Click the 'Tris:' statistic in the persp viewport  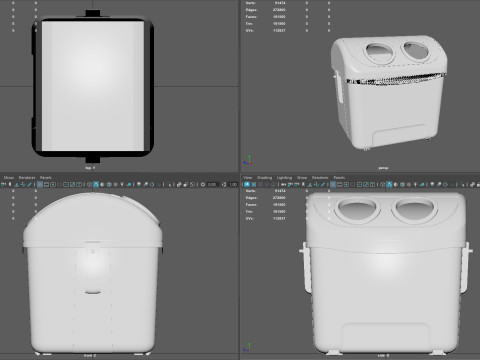coord(249,24)
